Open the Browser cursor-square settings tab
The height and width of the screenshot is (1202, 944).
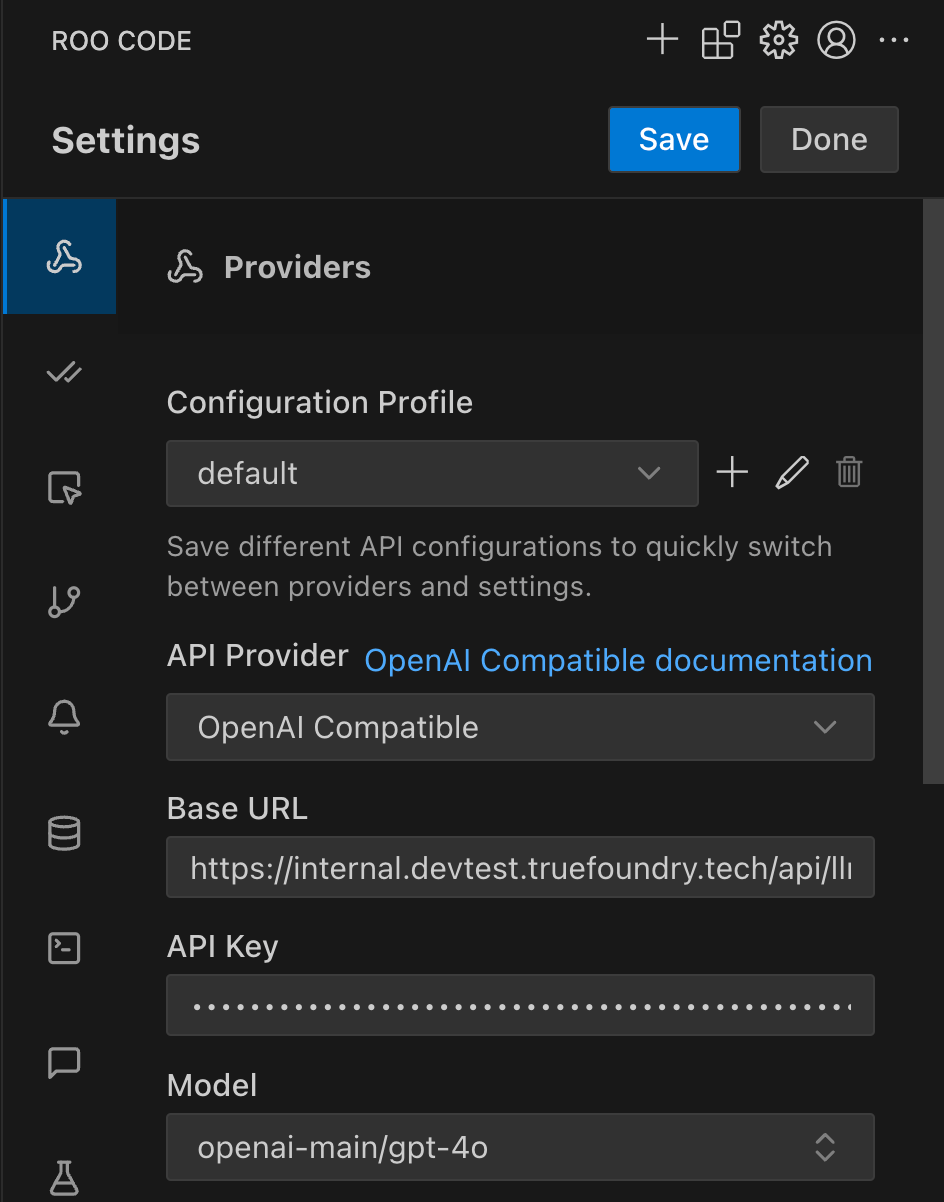[x=64, y=487]
